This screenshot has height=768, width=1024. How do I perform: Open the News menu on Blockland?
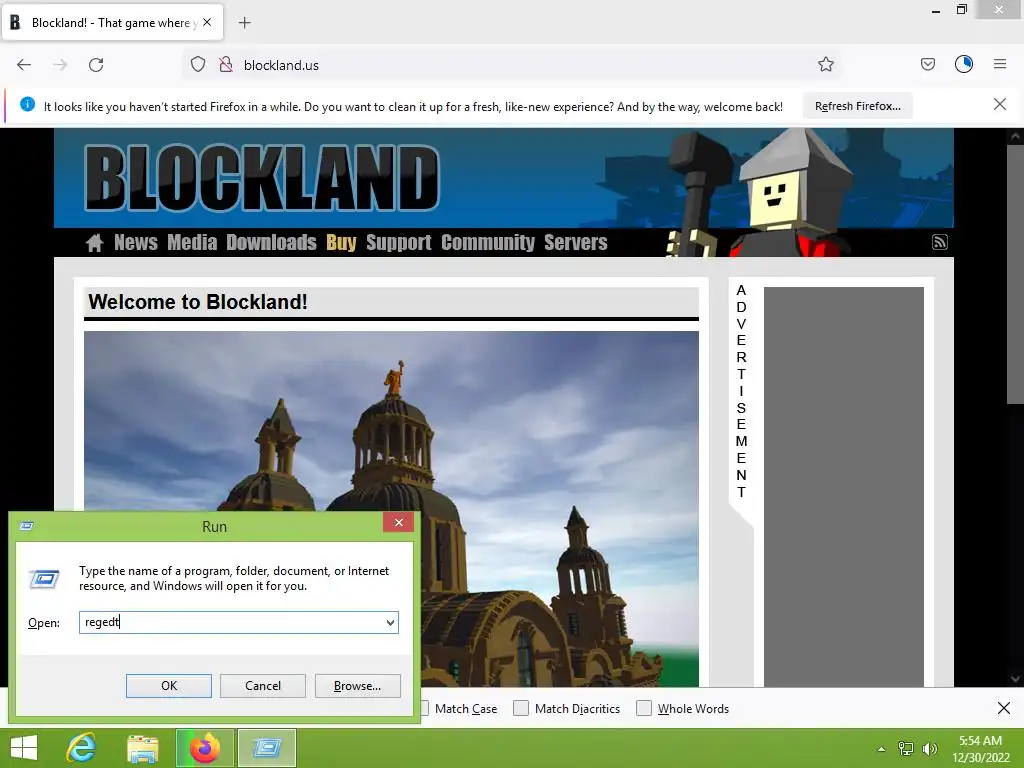(136, 242)
